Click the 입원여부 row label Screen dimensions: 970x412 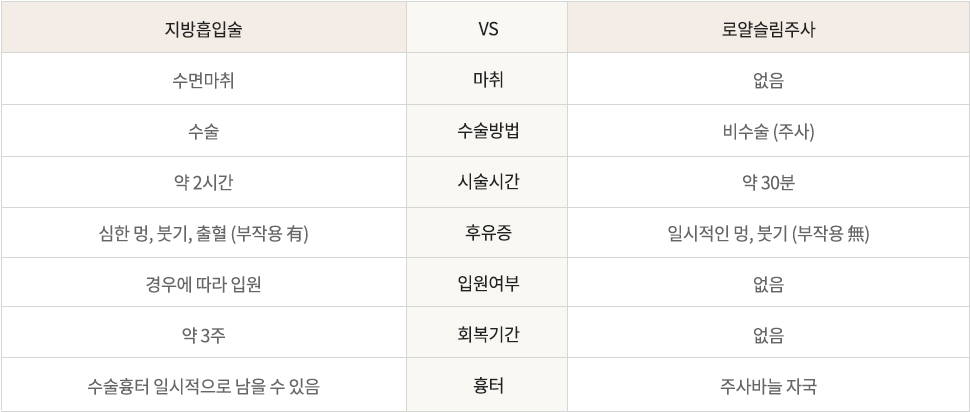tap(488, 284)
